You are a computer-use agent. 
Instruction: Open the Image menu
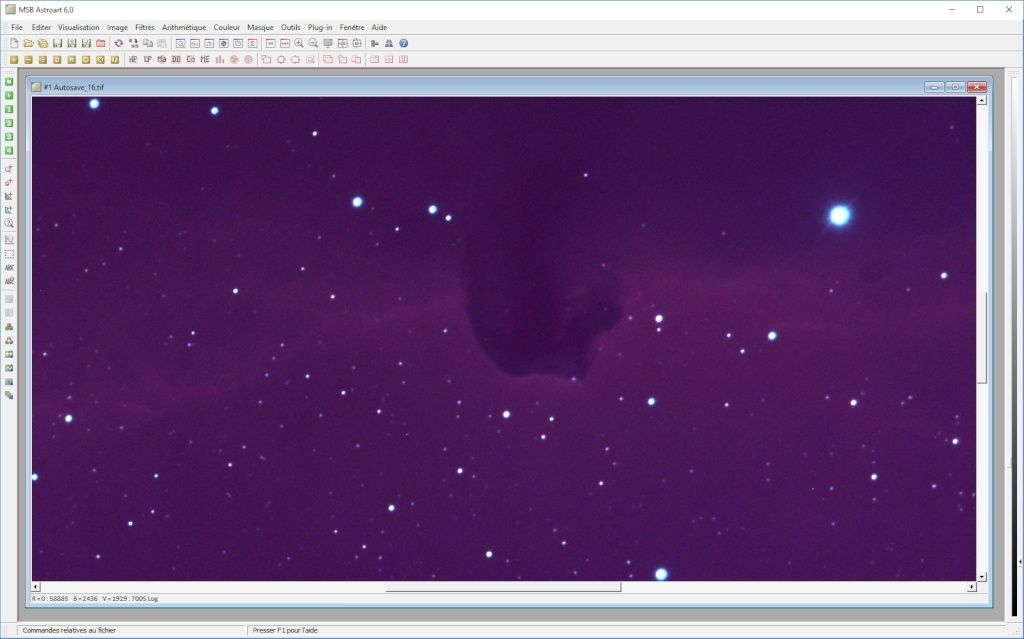[x=117, y=27]
